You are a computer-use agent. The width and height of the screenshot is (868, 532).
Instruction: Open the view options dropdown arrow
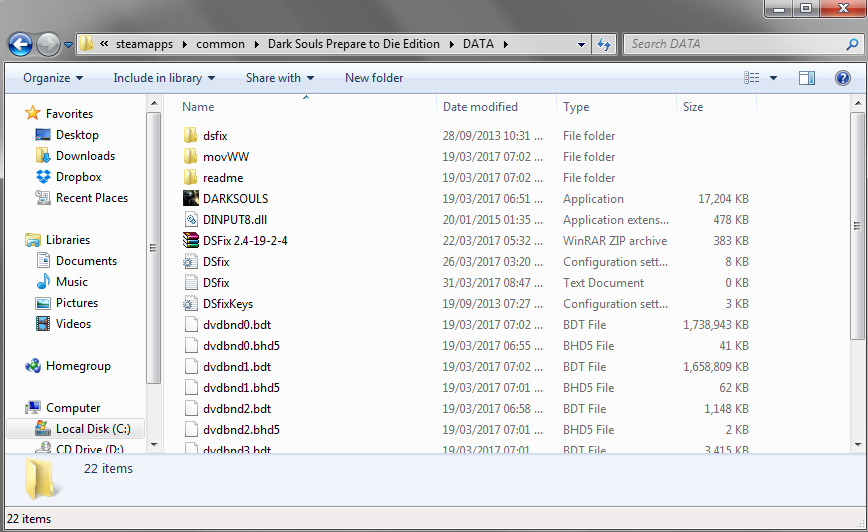tap(773, 78)
